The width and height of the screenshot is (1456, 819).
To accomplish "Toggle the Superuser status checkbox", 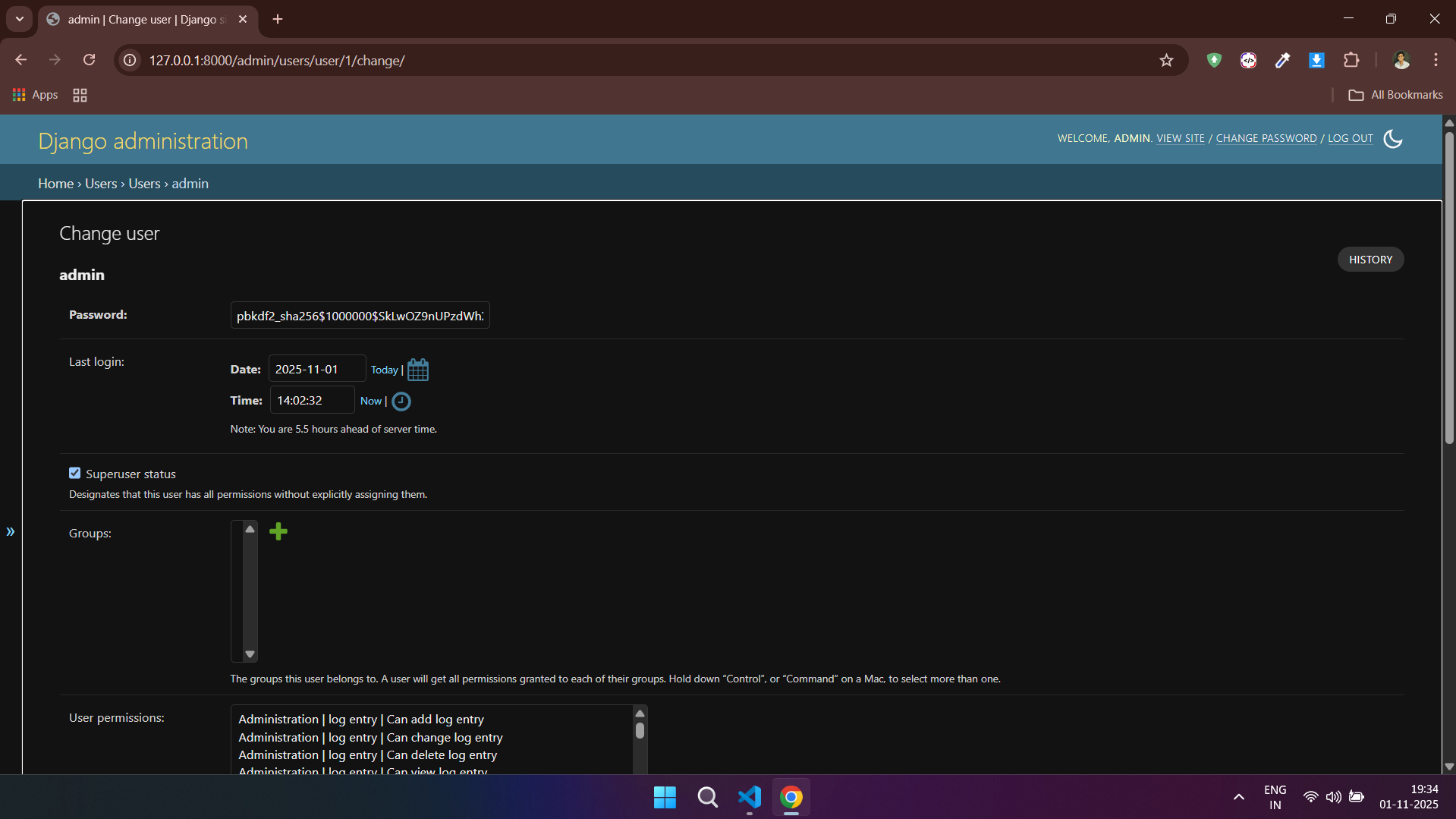I will tap(74, 473).
